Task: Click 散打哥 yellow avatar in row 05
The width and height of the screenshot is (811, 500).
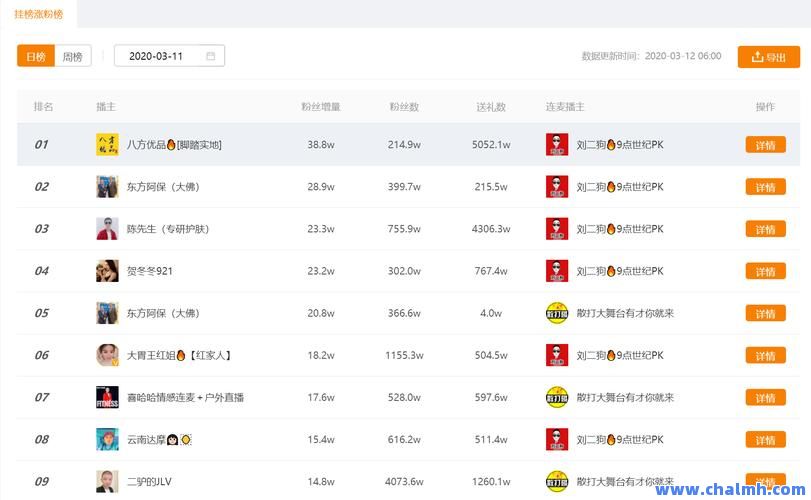Action: coord(557,313)
